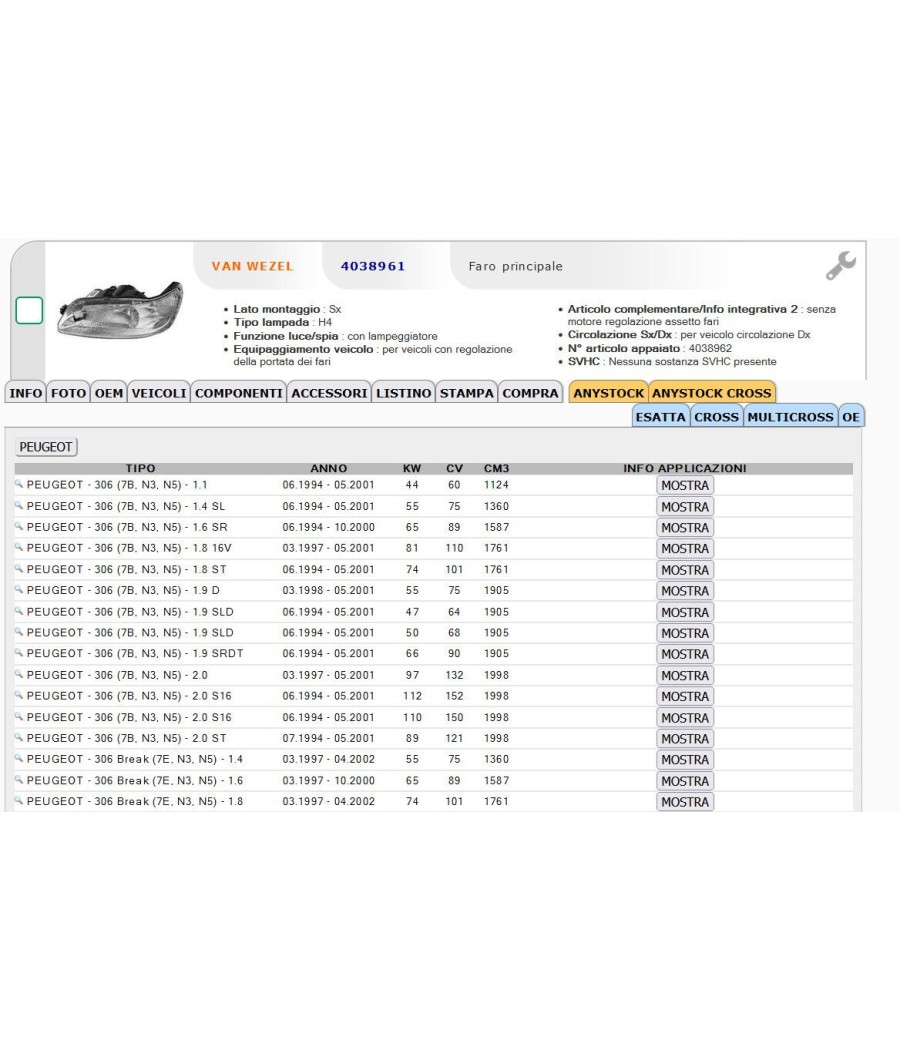Viewport: 900px width, 1050px height.
Task: Open the COMPRA tab
Action: point(530,393)
